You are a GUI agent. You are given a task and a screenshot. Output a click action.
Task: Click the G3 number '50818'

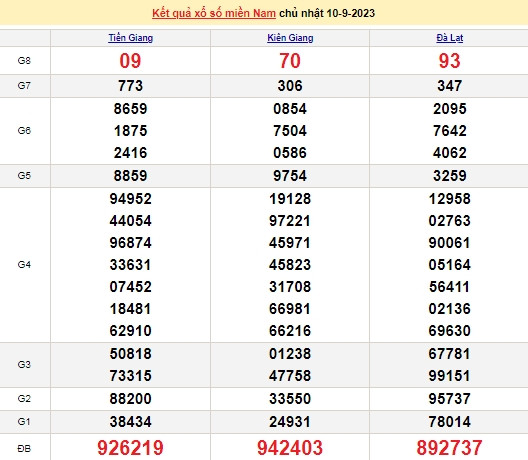[x=130, y=354]
